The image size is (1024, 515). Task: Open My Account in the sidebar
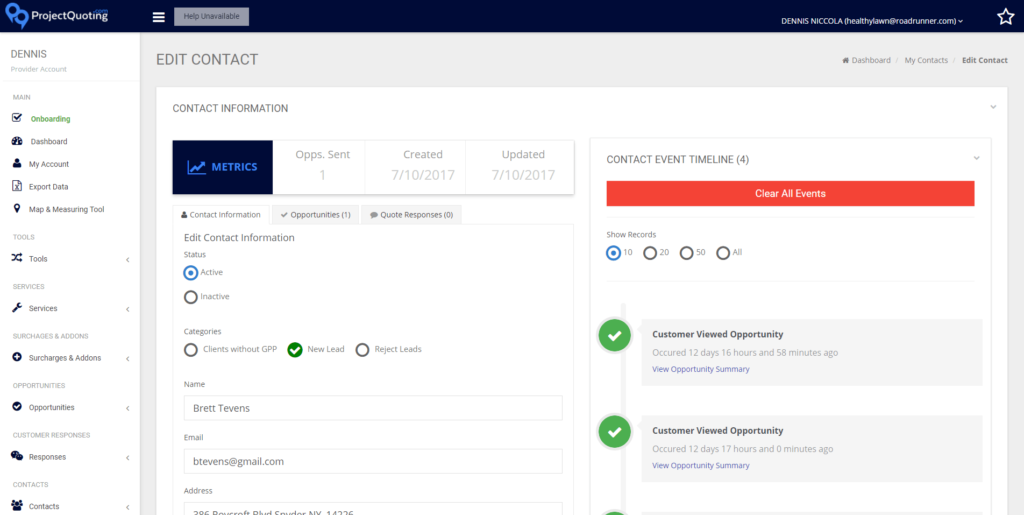(x=49, y=164)
